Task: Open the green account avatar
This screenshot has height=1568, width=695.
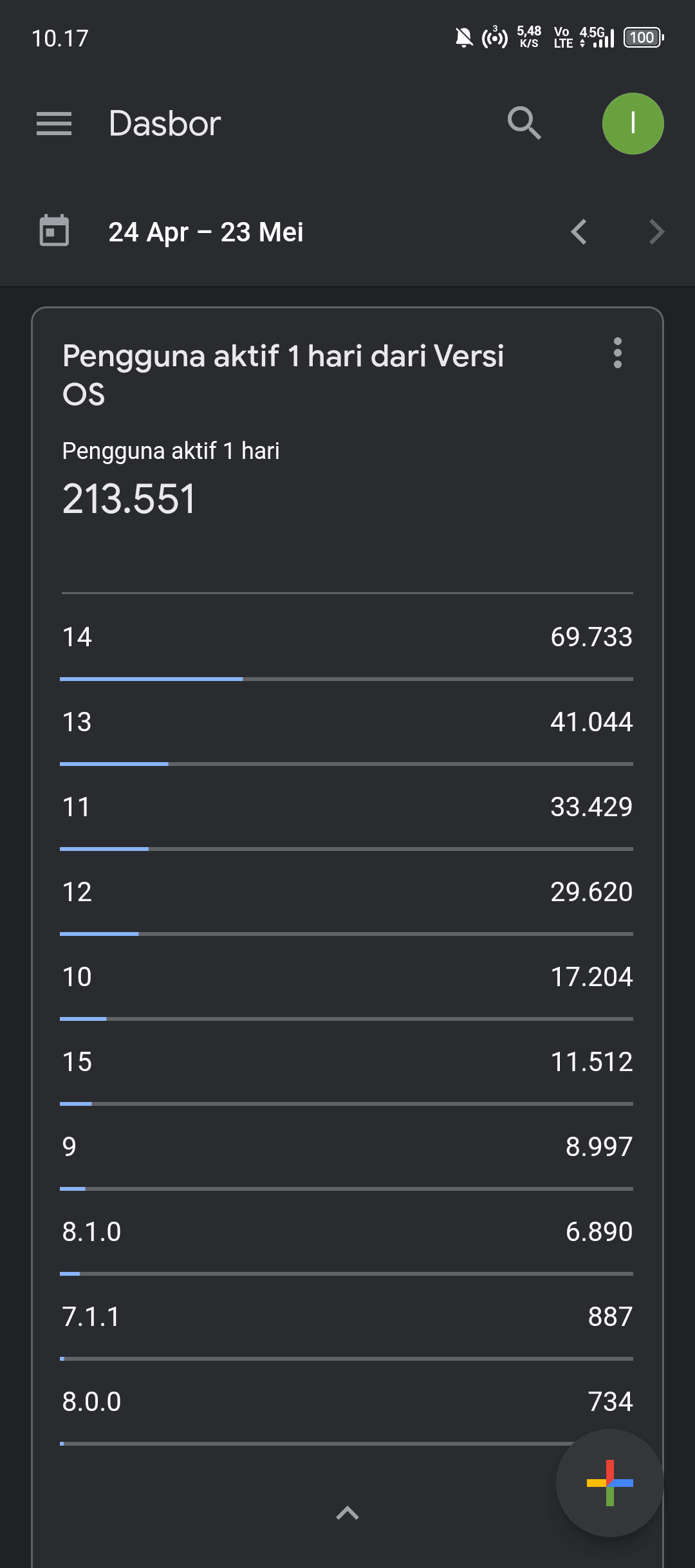Action: (x=633, y=124)
